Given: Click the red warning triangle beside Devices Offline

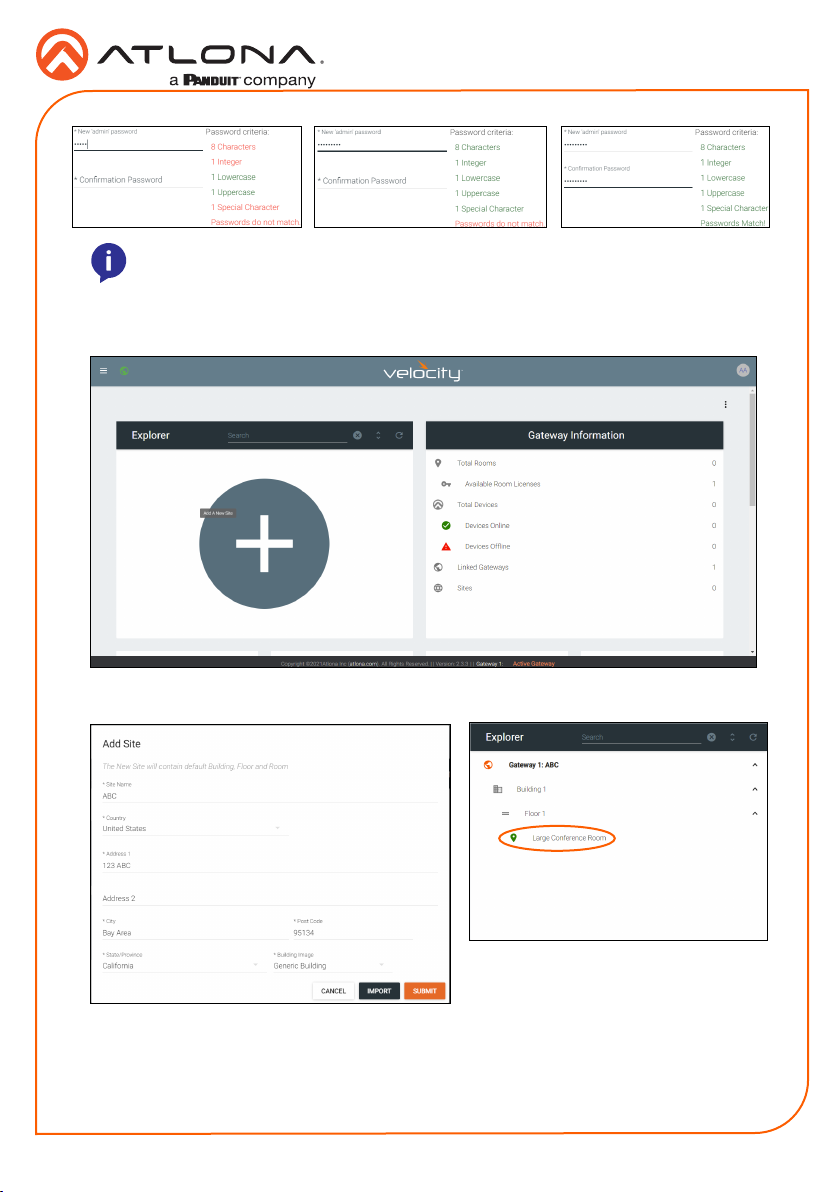Looking at the screenshot, I should pyautogui.click(x=446, y=547).
